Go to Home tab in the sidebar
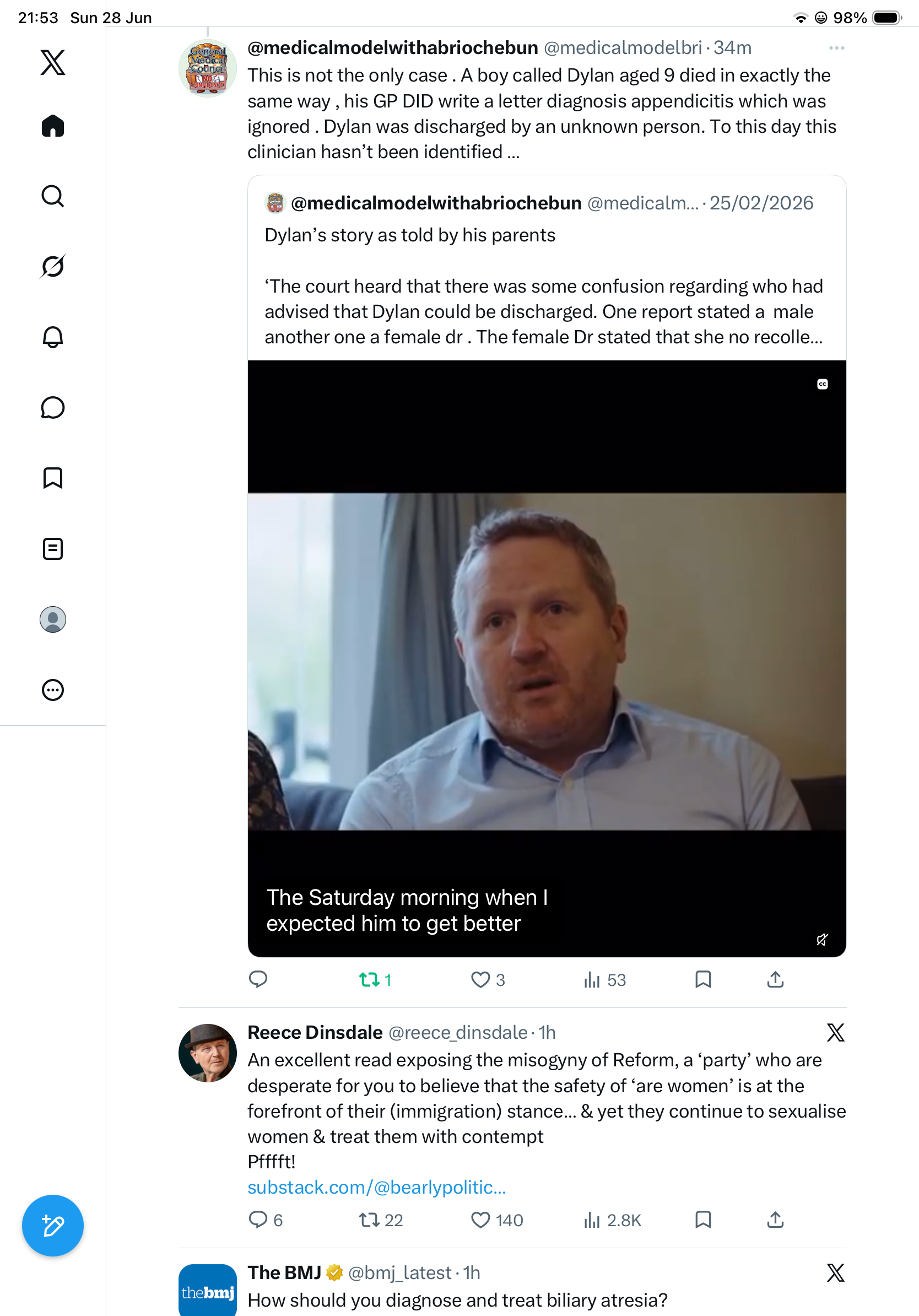 tap(53, 126)
